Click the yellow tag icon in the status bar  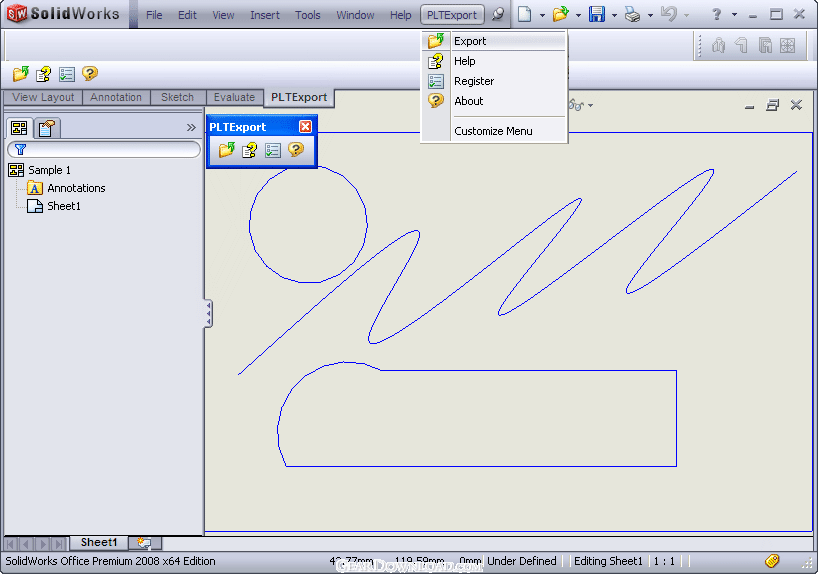click(x=772, y=561)
